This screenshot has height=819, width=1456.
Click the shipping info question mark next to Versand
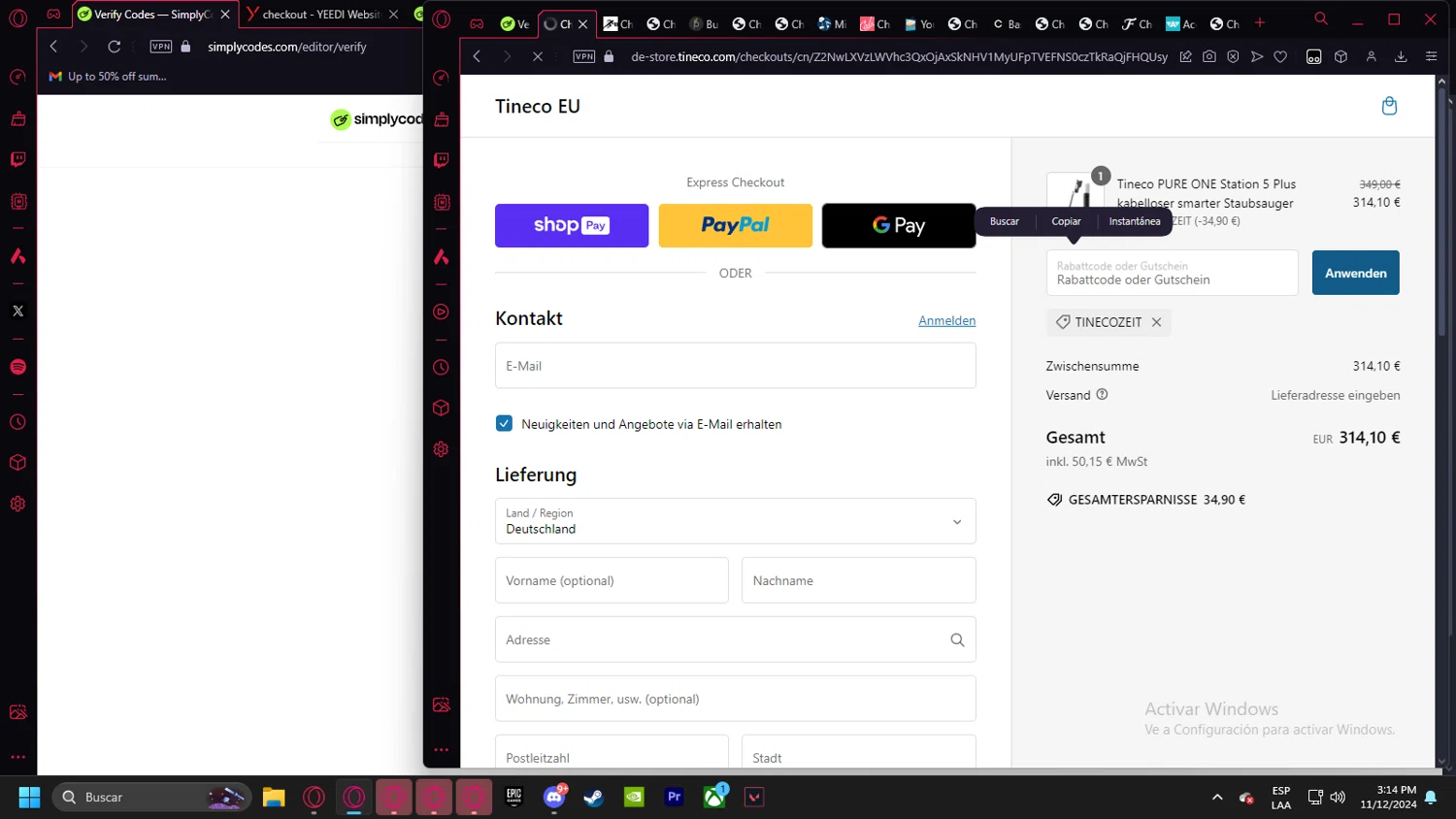coord(1102,394)
